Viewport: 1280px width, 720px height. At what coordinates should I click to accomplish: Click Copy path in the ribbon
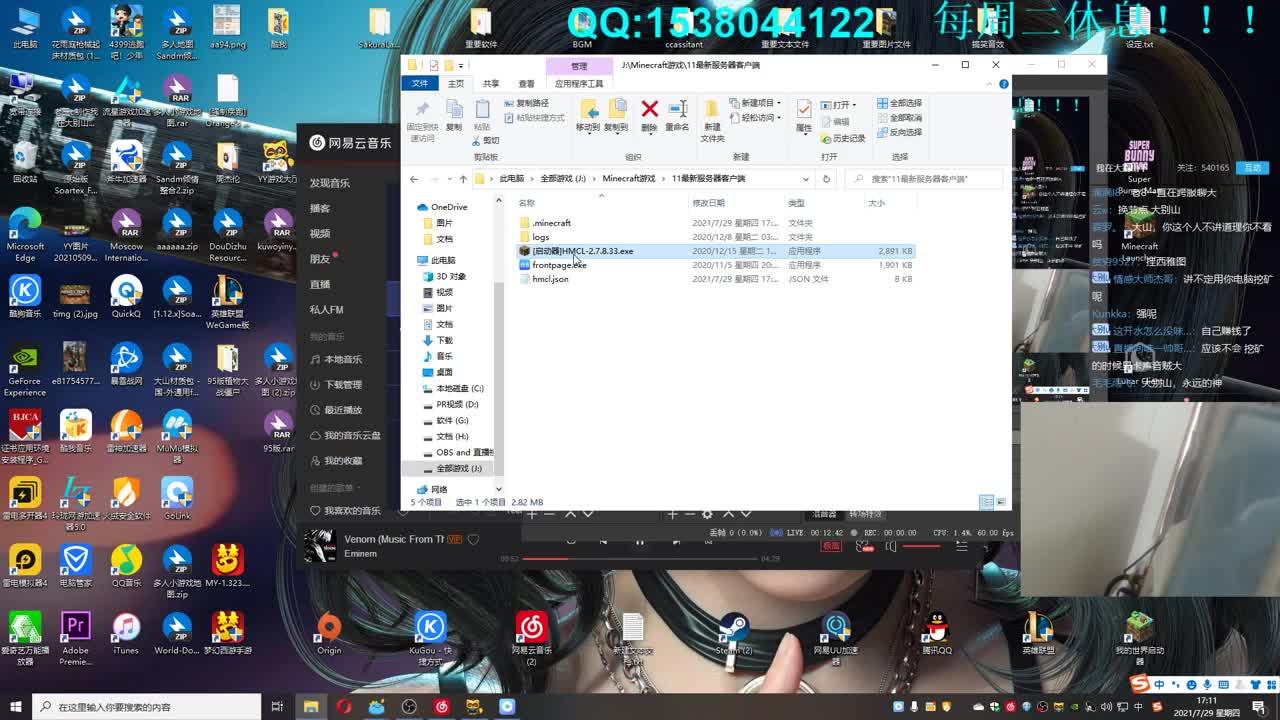(526, 103)
